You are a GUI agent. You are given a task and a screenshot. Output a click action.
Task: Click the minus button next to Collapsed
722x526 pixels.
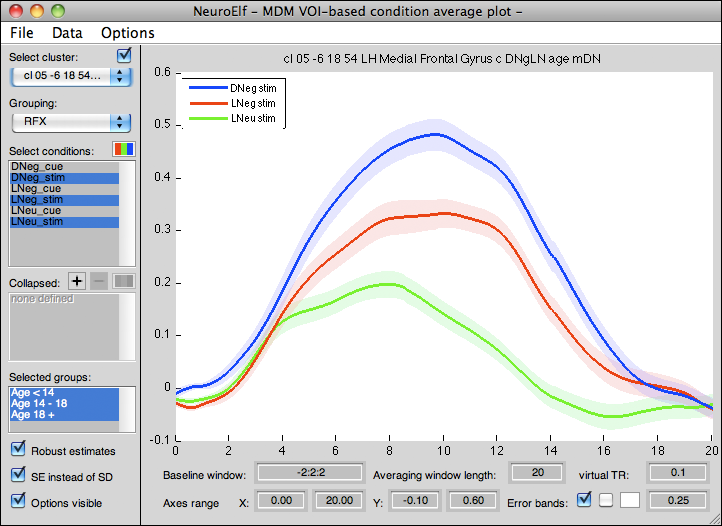(x=100, y=282)
